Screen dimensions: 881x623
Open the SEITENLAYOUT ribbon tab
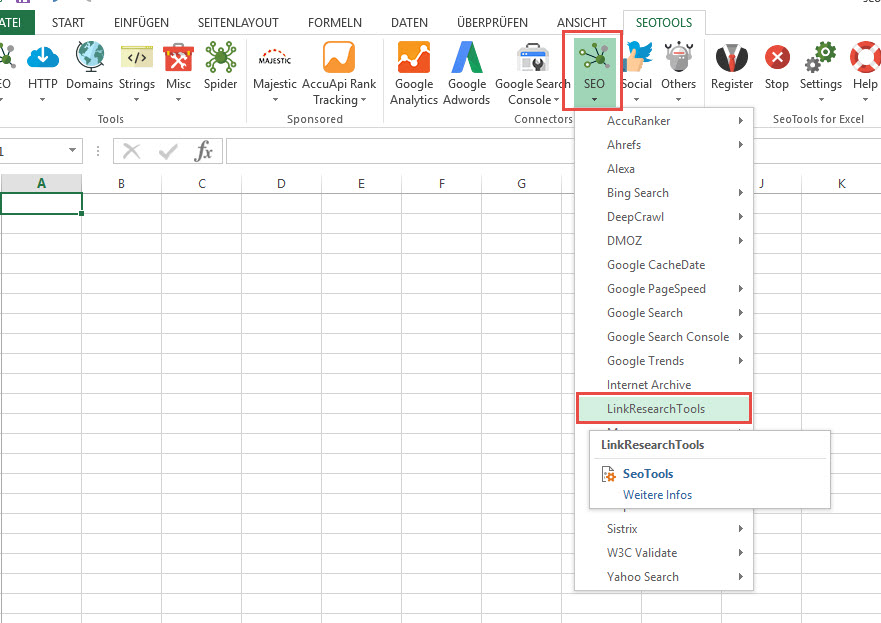(238, 23)
